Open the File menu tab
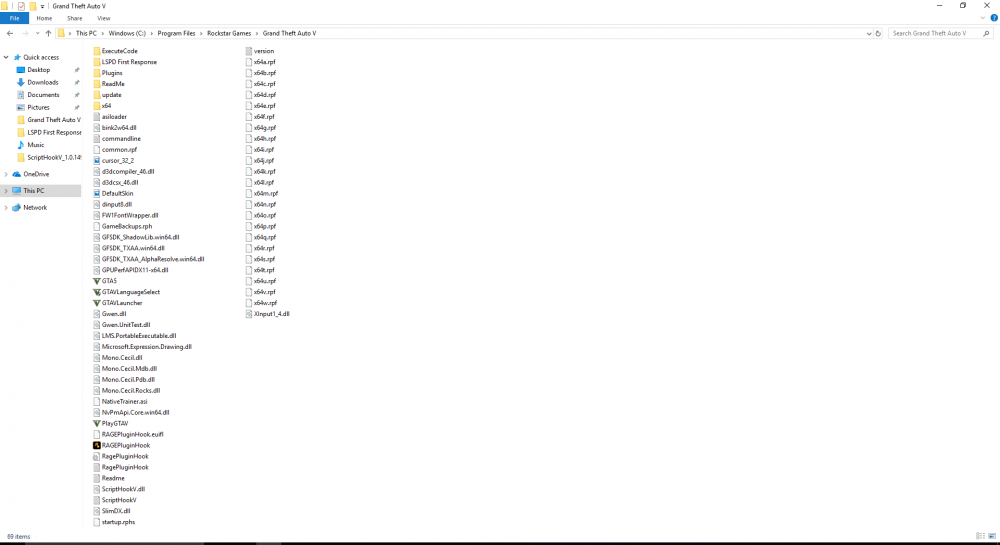Image resolution: width=1000 pixels, height=545 pixels. pyautogui.click(x=14, y=18)
